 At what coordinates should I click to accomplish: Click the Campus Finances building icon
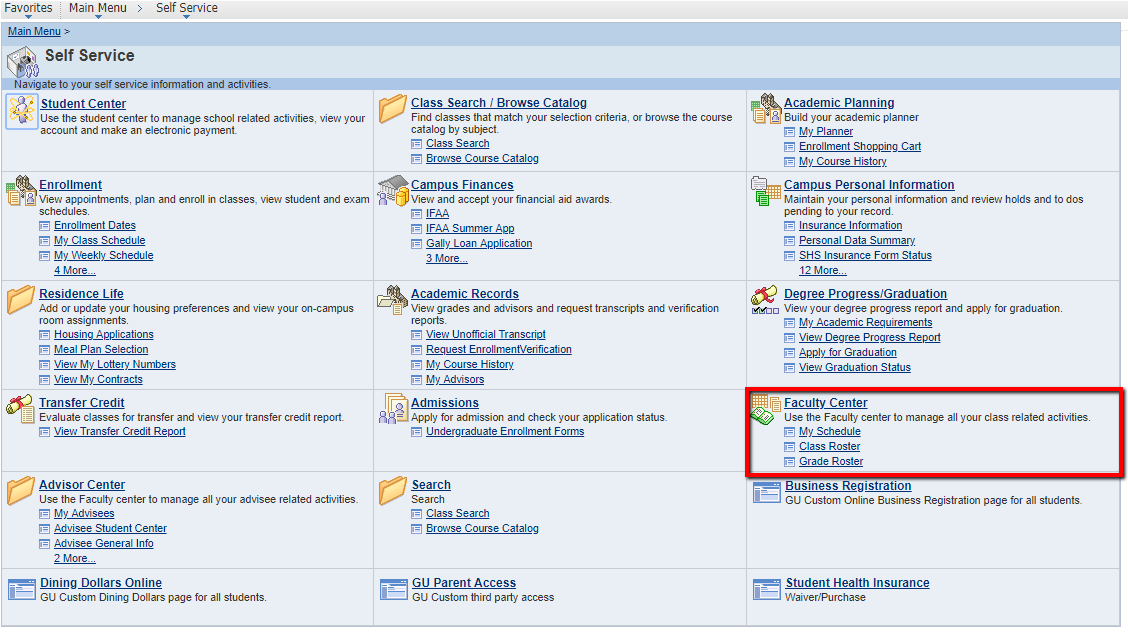coord(393,191)
